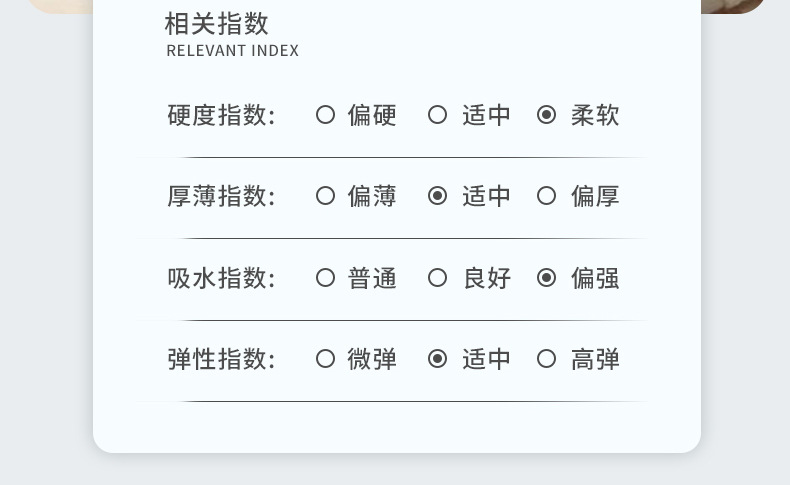Select 适中 radio in 硬度指数 row

pos(437,115)
